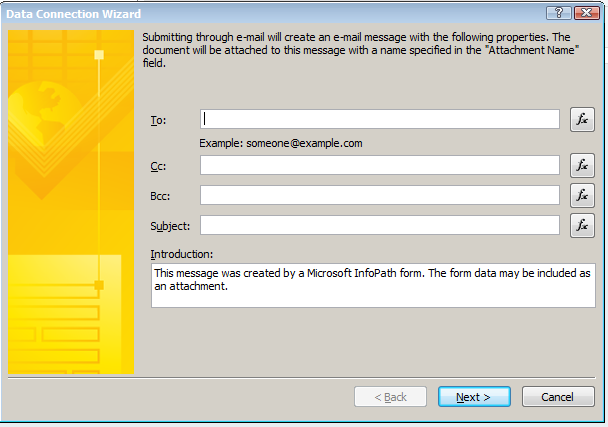
Task: Click the 'Bcc:' label
Action: pos(160,196)
